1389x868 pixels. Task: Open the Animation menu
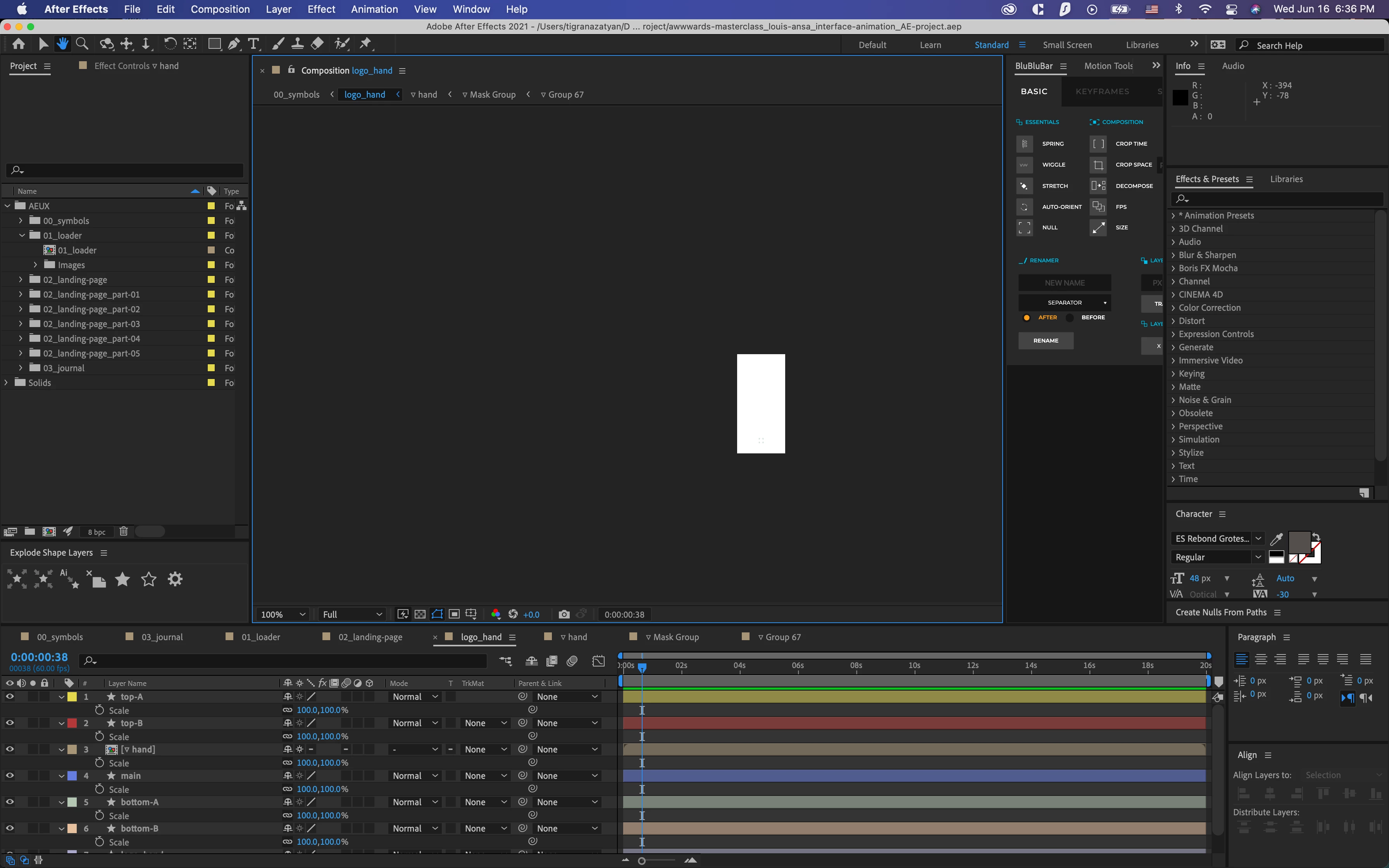coord(374,9)
